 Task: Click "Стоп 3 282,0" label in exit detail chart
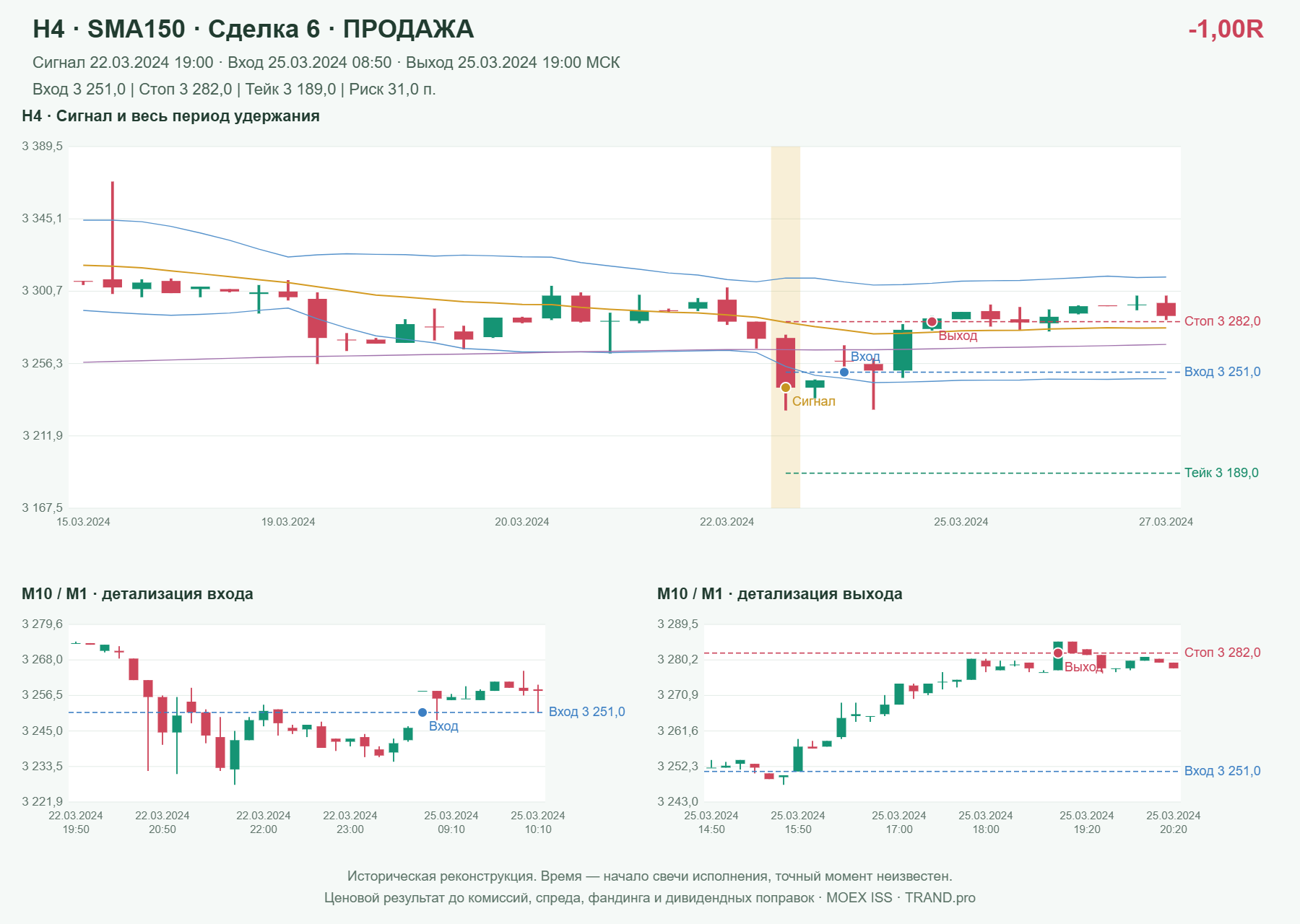(1223, 653)
